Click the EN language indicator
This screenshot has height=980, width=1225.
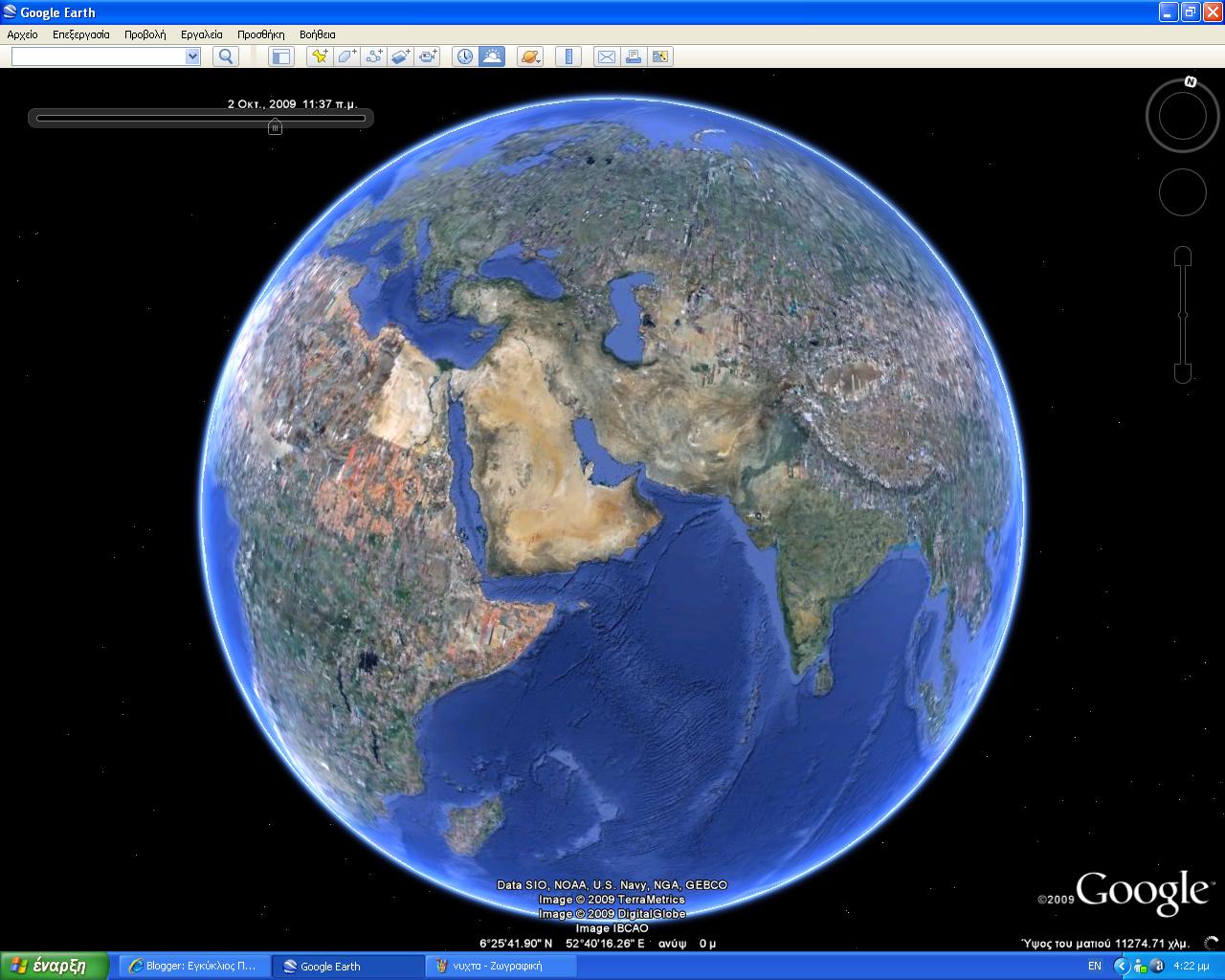(x=1095, y=966)
